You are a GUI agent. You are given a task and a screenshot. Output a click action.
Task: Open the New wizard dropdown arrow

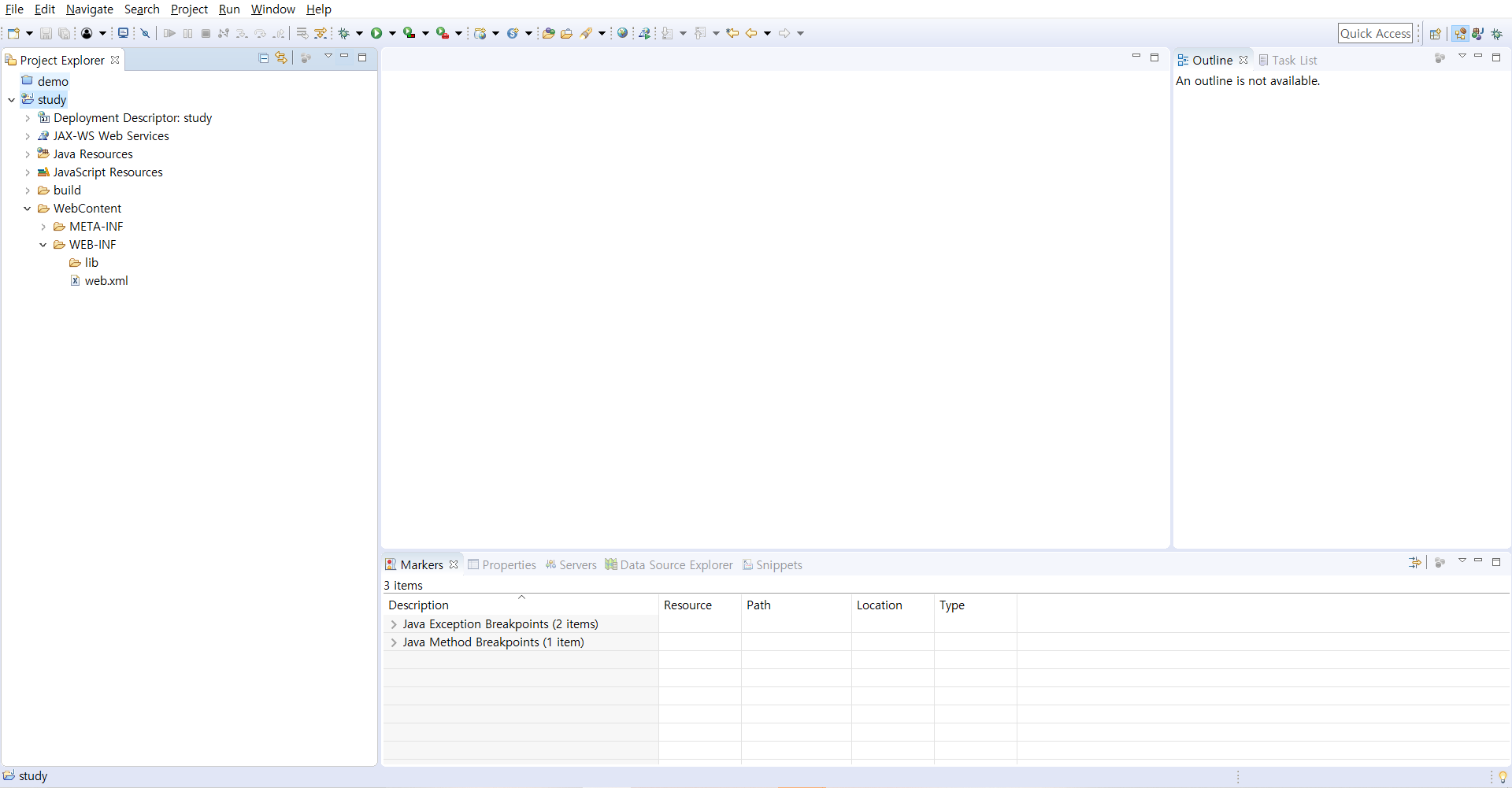[29, 33]
